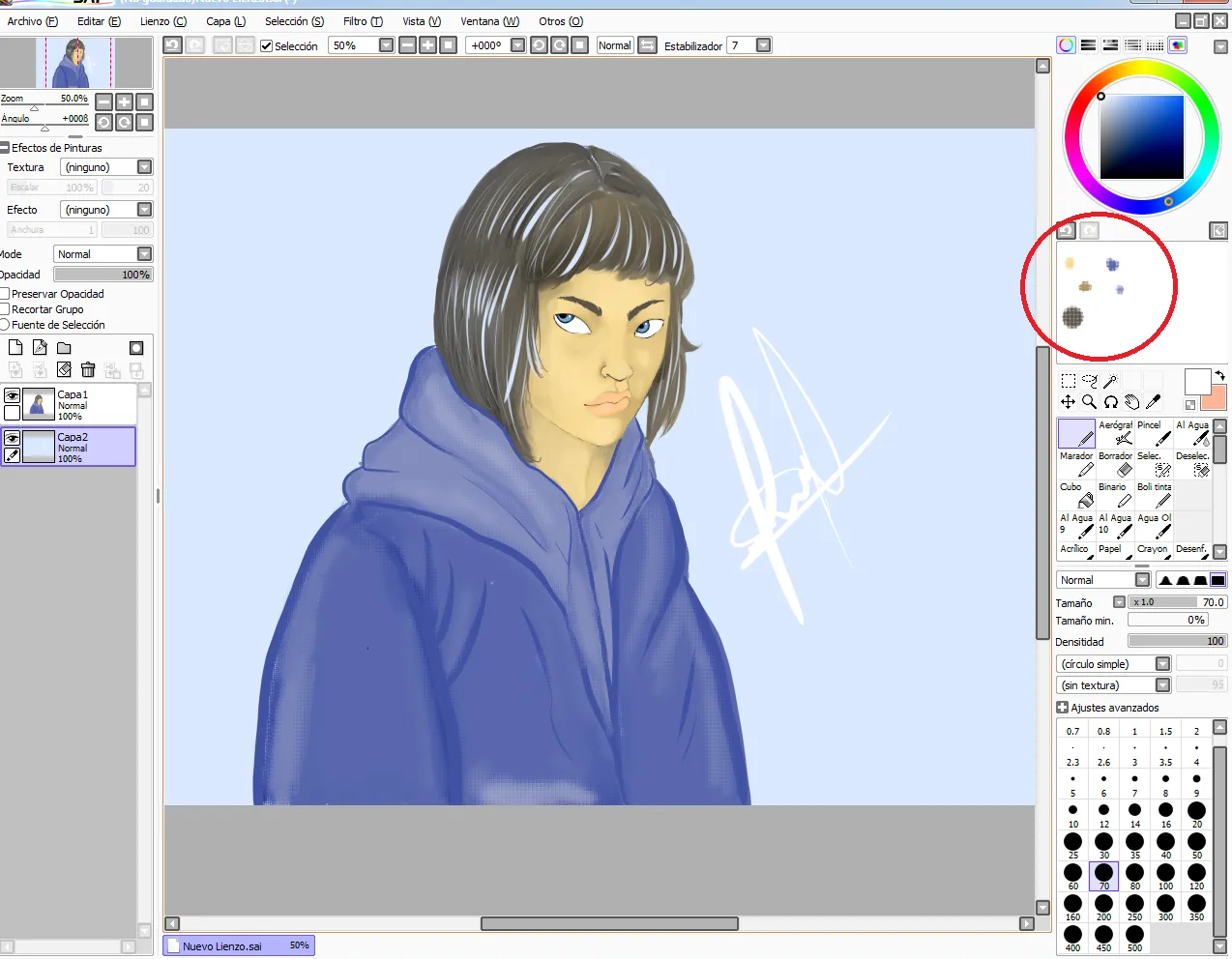Click the undo arrow in toolbar

(x=172, y=45)
